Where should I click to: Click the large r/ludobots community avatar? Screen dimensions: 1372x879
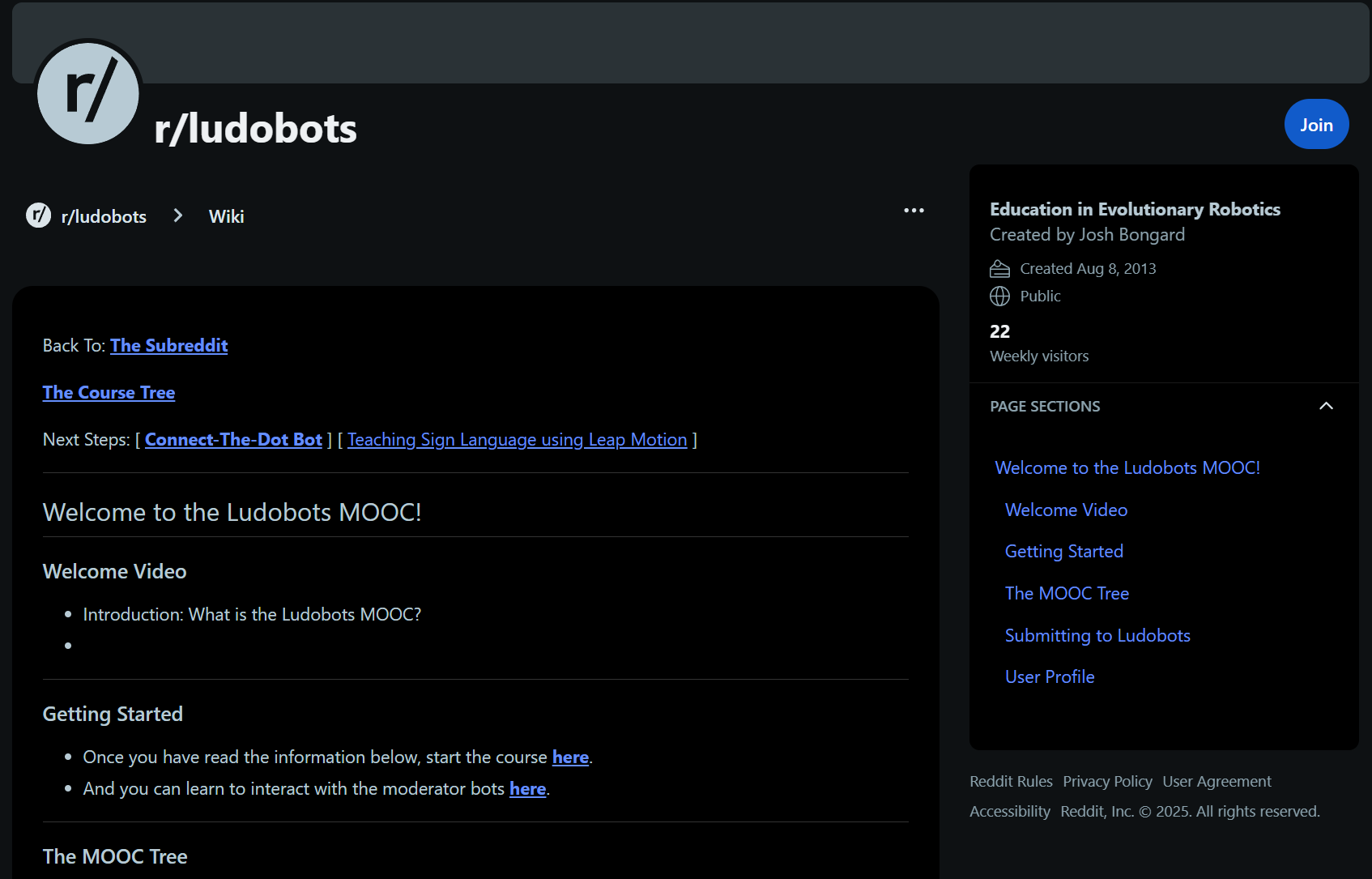(88, 94)
